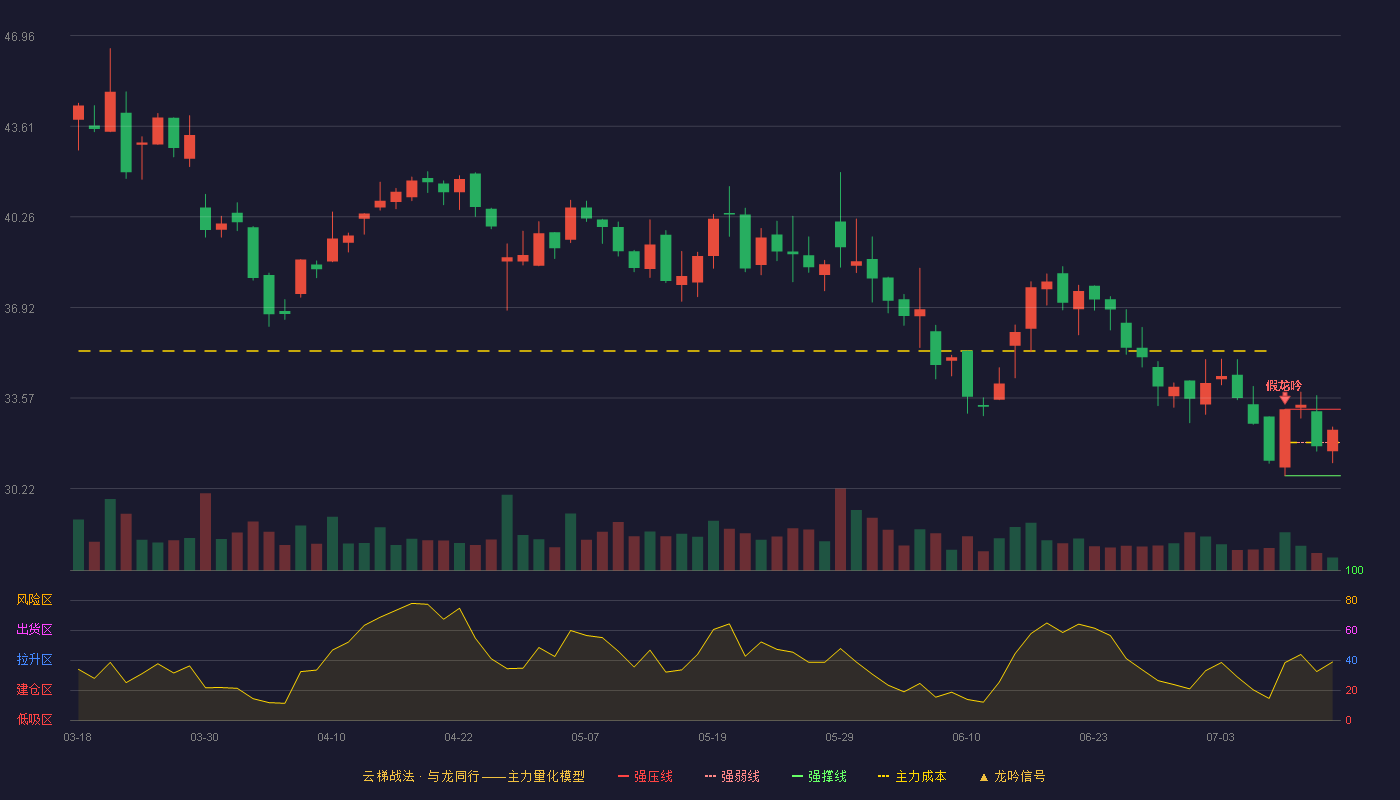Click the 03-18 date label
This screenshot has width=1400, height=800.
[x=77, y=737]
